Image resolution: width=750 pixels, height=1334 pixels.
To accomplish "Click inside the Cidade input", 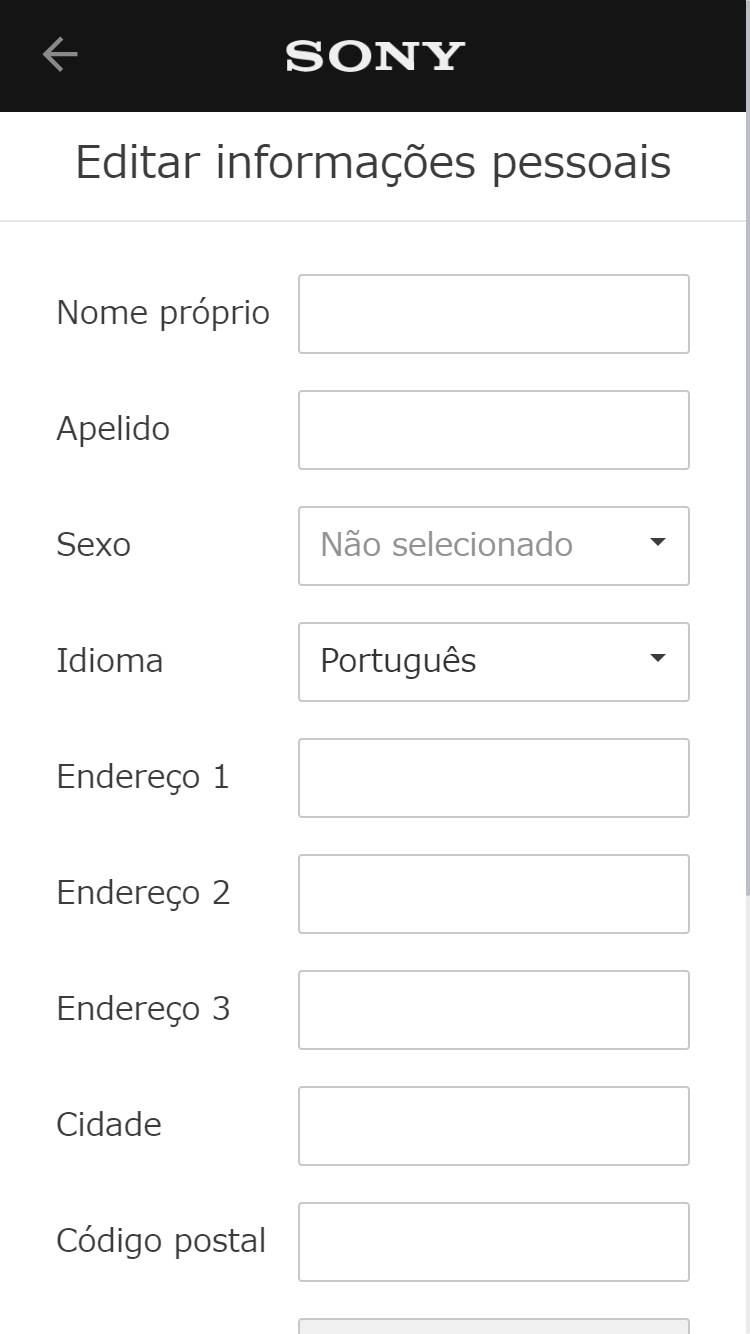I will (x=493, y=1125).
